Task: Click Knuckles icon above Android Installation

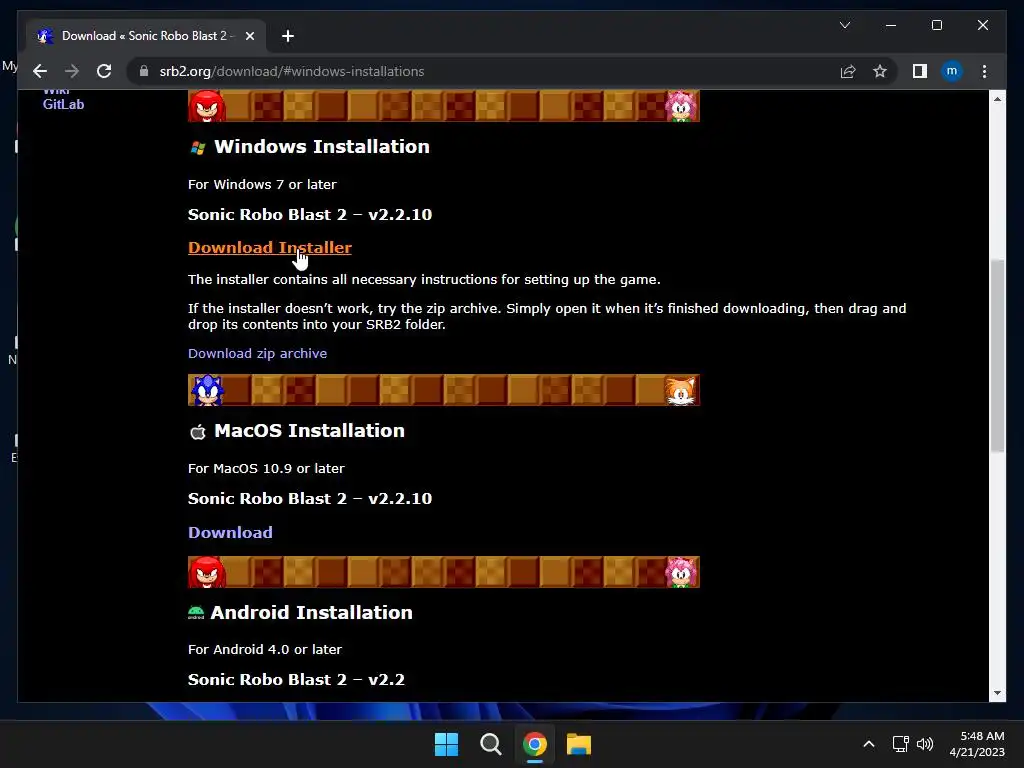Action: pyautogui.click(x=207, y=572)
